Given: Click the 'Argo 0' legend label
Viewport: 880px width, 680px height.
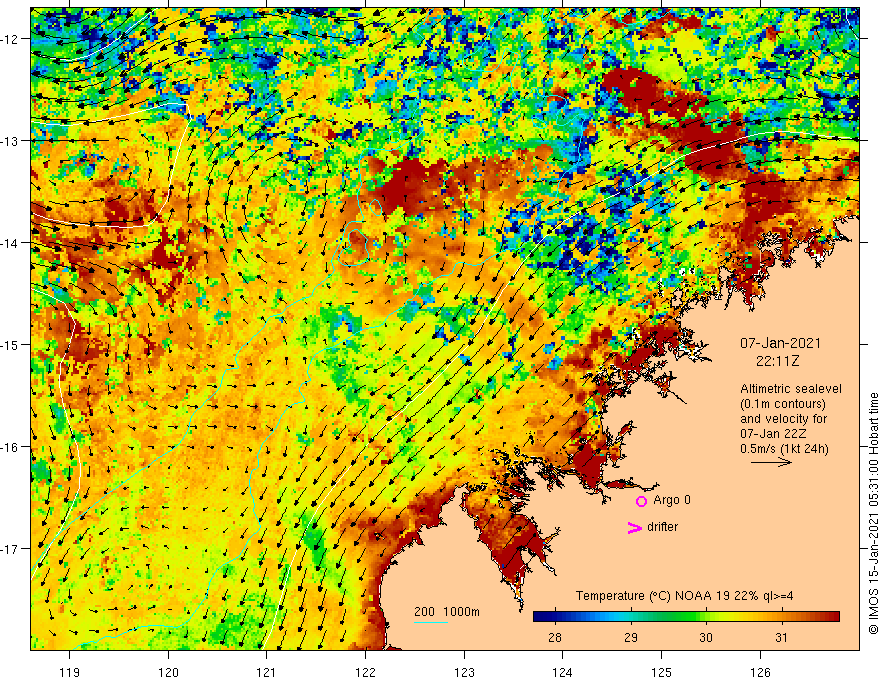Looking at the screenshot, I should pyautogui.click(x=672, y=500).
